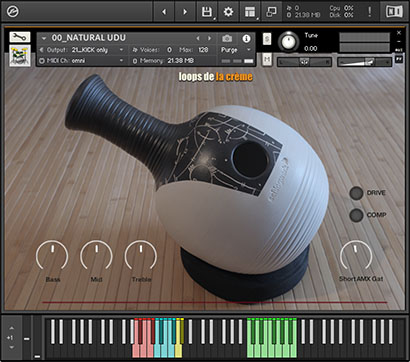Toggle the COMP button on
Image resolution: width=410 pixels, height=362 pixels.
356,215
